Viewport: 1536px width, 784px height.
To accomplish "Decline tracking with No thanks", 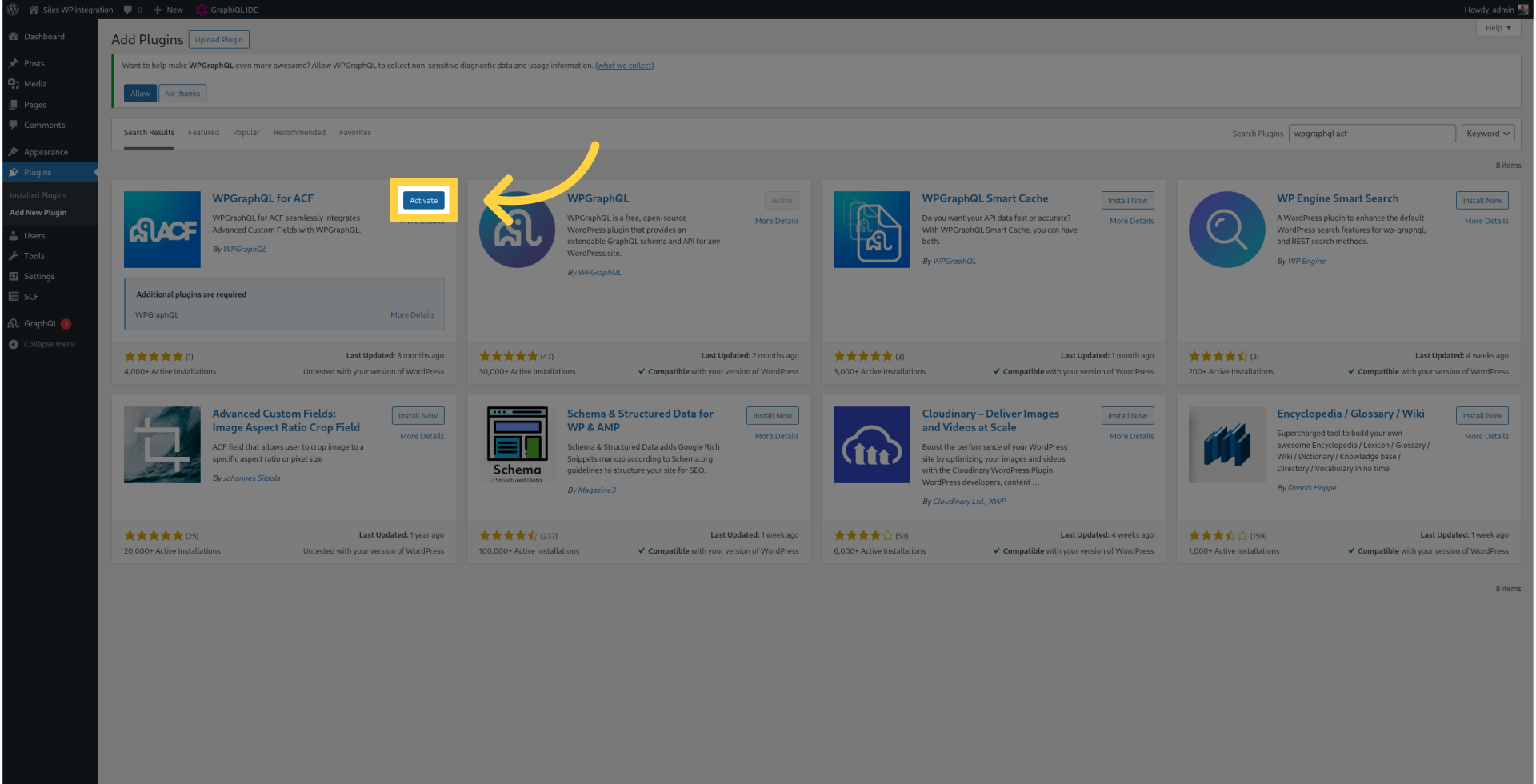I will (182, 94).
